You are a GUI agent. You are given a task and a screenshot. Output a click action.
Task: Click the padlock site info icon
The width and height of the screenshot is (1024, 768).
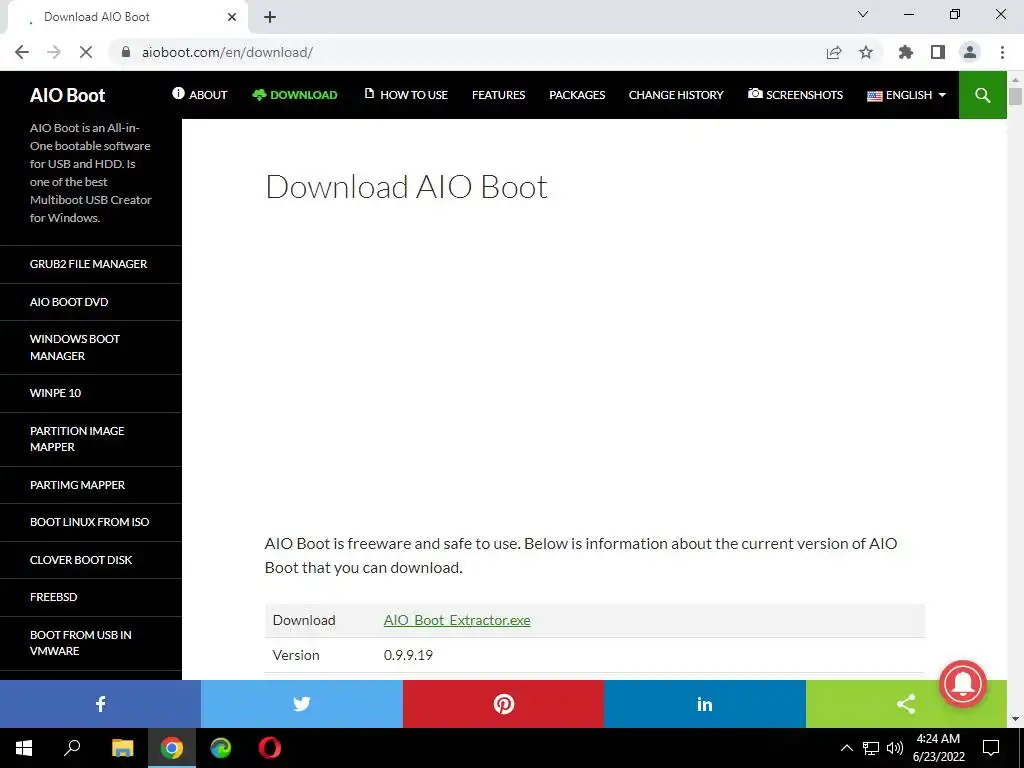pos(126,52)
